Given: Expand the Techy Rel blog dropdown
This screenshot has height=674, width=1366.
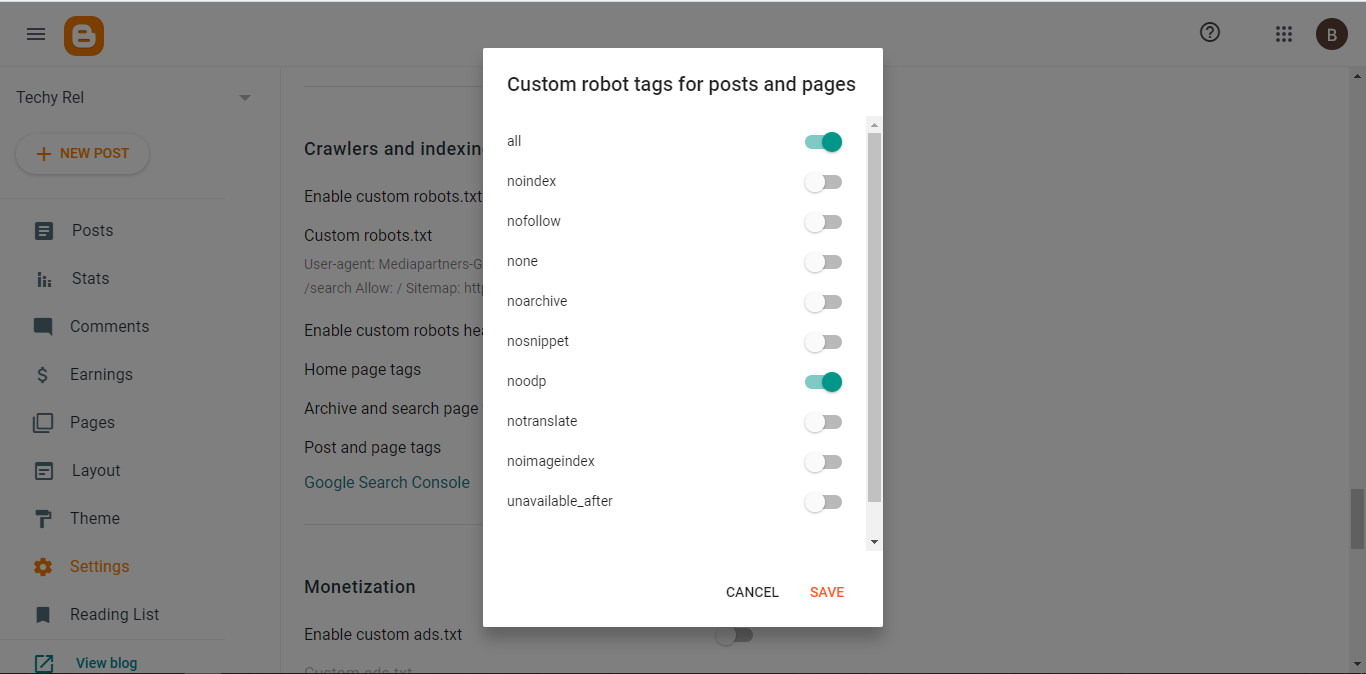Looking at the screenshot, I should click(x=245, y=98).
